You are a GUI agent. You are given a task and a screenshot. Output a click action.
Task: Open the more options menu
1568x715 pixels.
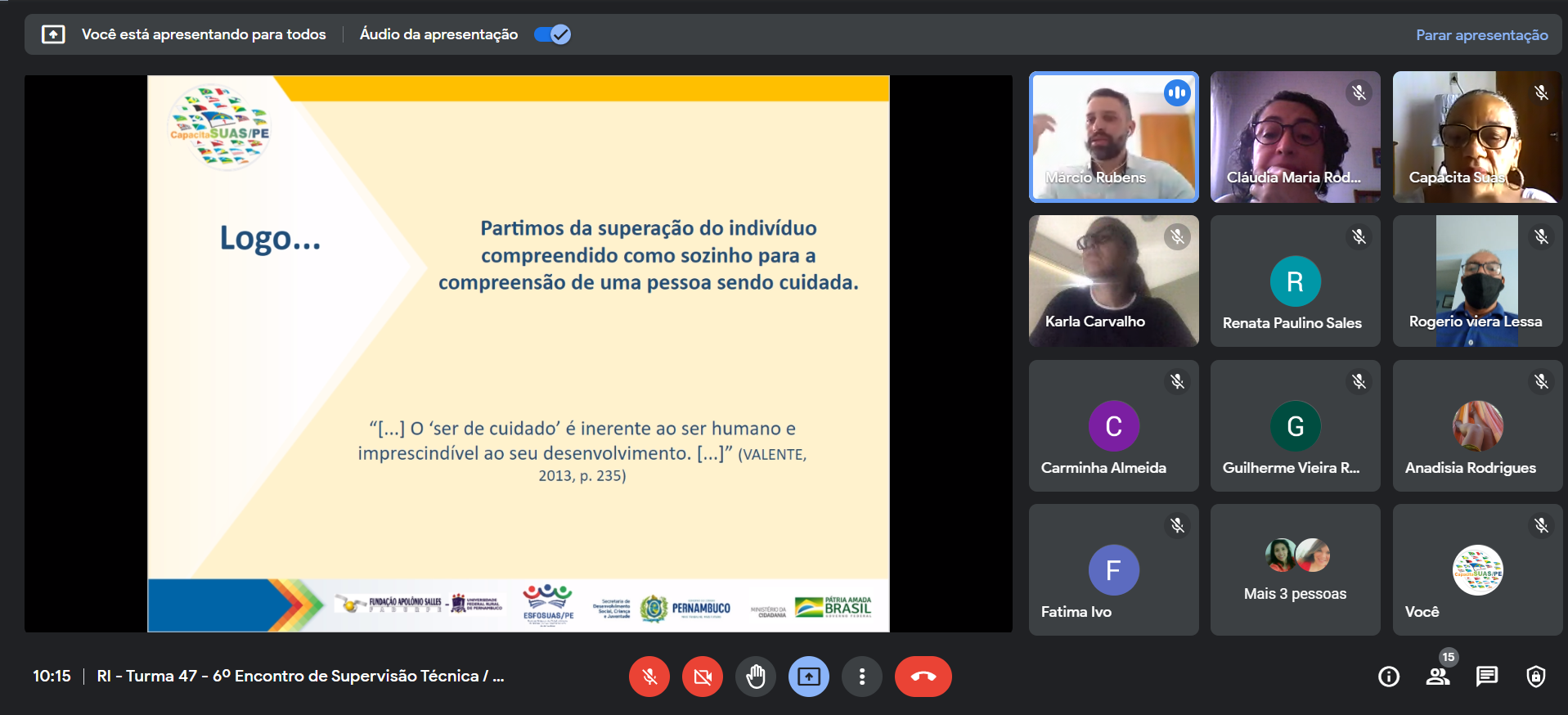[x=861, y=677]
